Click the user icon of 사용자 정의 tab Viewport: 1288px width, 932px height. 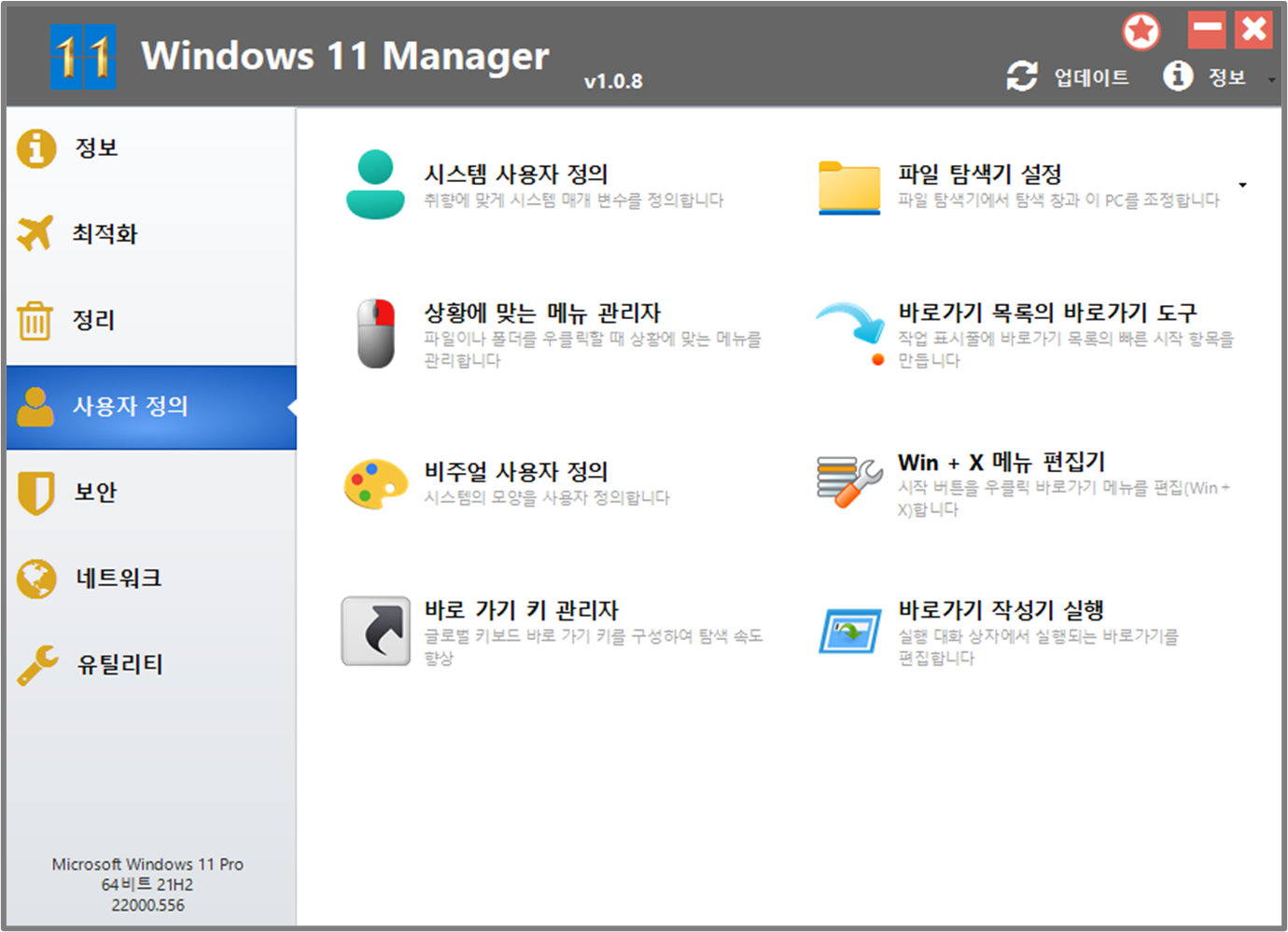tap(35, 407)
